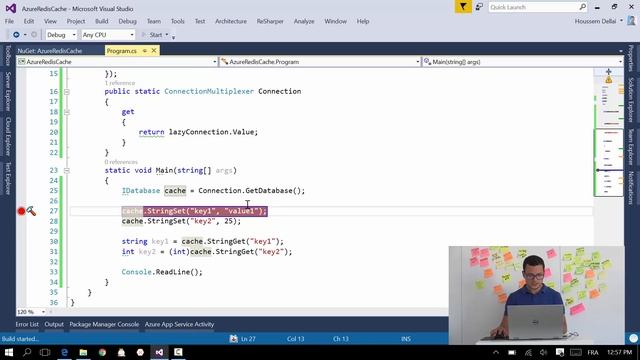Open Windows taskbar search
This screenshot has width=640, height=360.
(27, 352)
